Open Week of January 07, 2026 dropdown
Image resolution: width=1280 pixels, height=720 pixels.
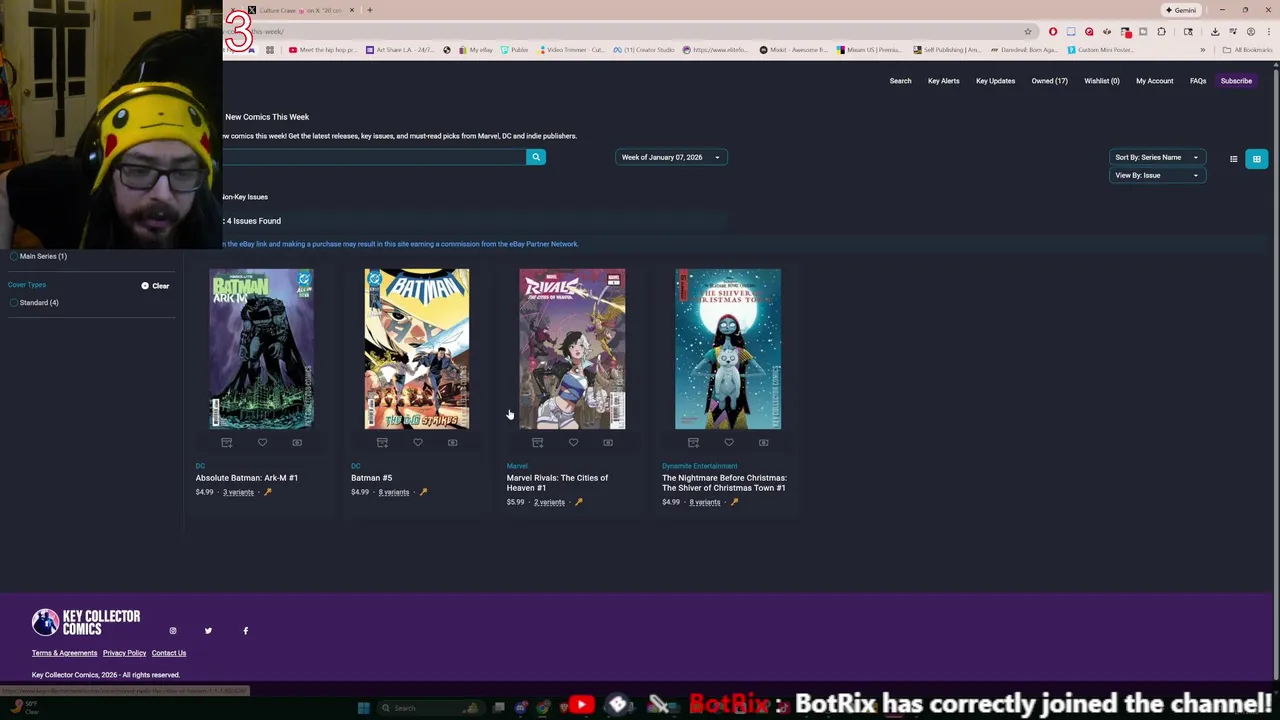(671, 157)
